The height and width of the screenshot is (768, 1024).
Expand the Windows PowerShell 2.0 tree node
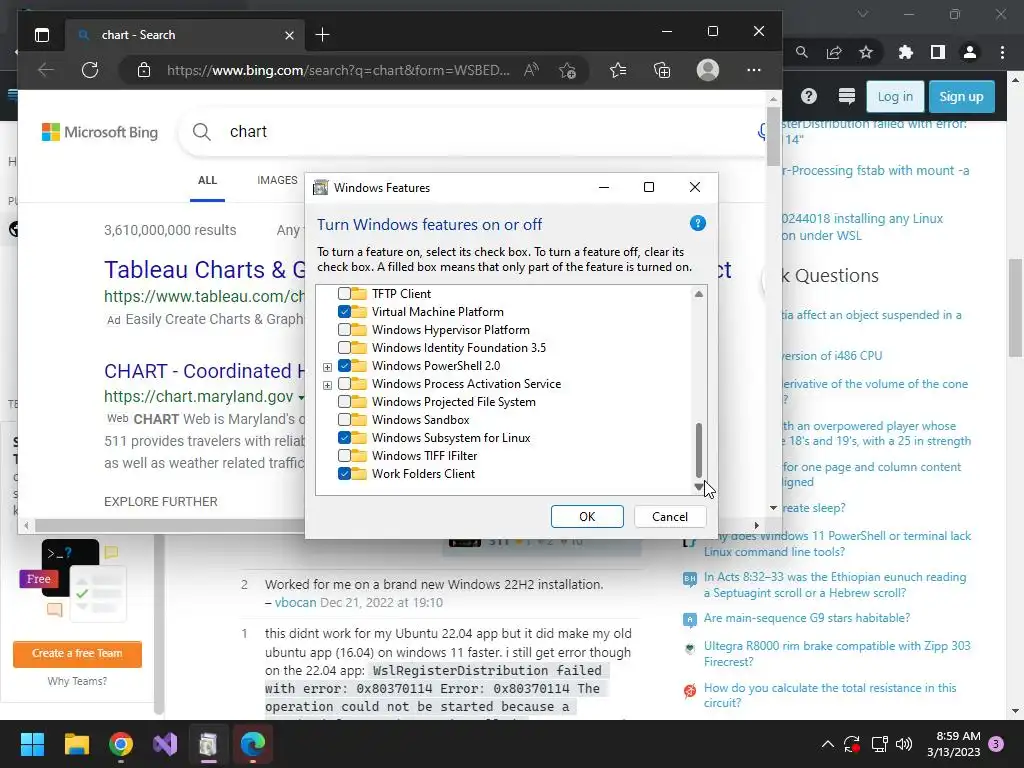tap(327, 367)
